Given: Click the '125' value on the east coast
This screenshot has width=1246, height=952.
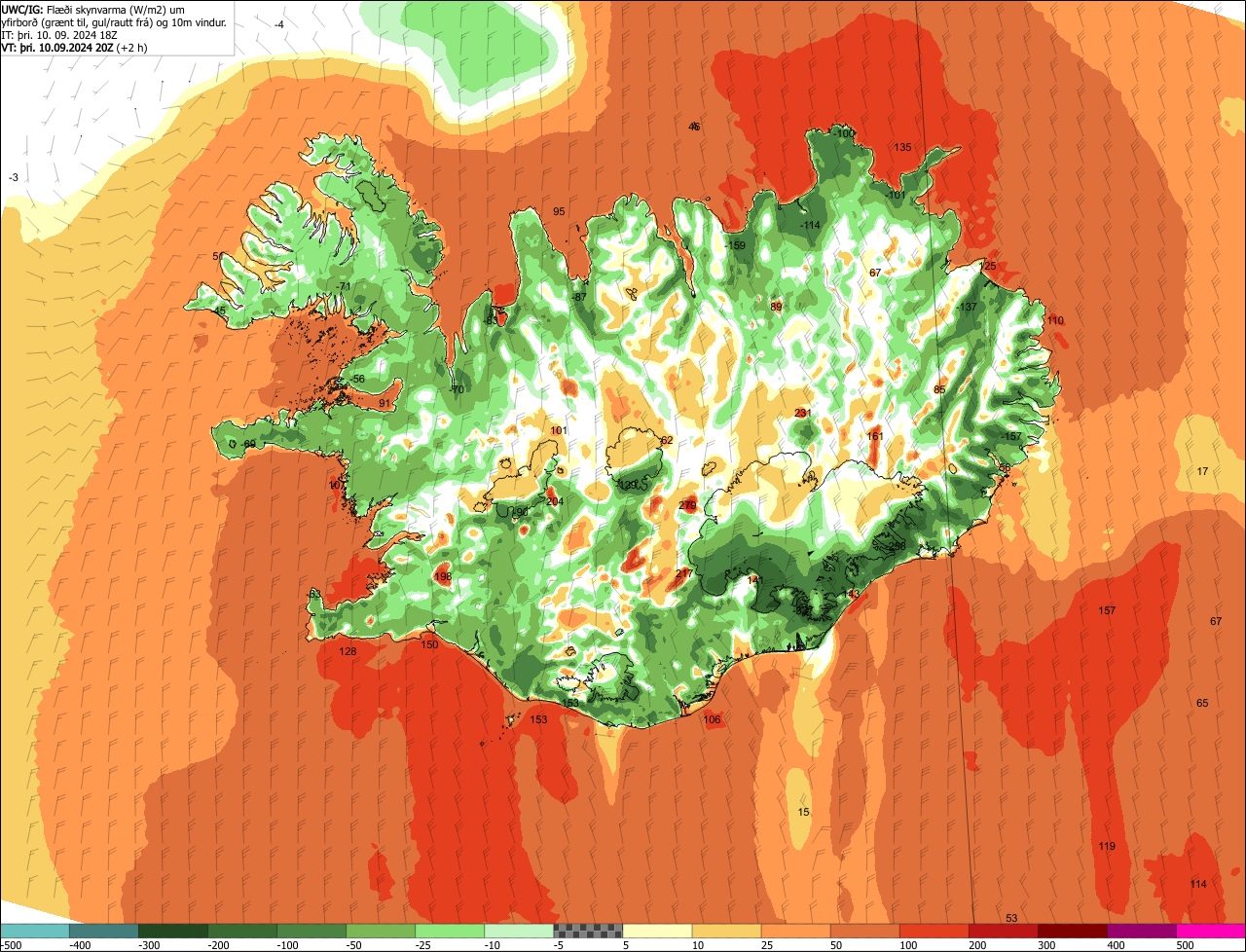Looking at the screenshot, I should coord(988,266).
